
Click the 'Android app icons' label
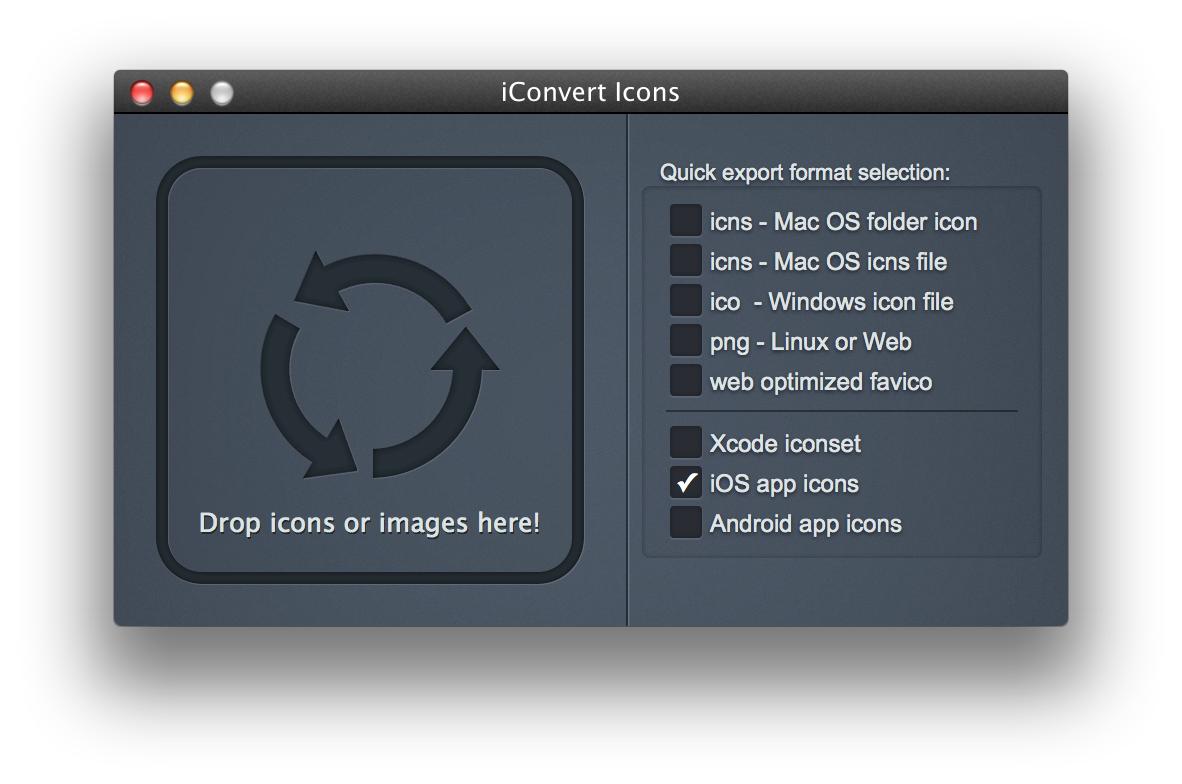pyautogui.click(x=804, y=522)
